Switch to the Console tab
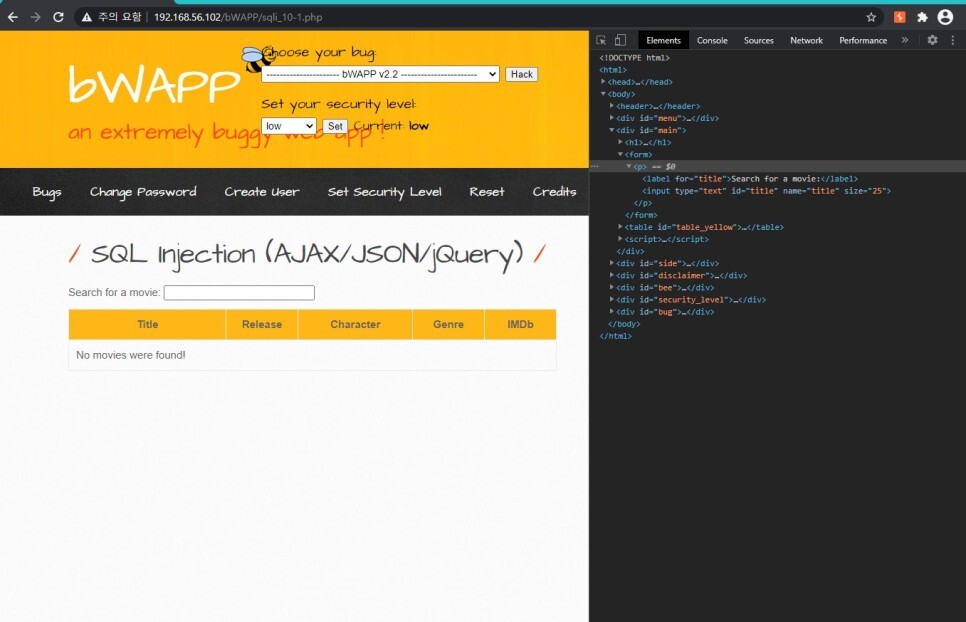 pyautogui.click(x=712, y=40)
